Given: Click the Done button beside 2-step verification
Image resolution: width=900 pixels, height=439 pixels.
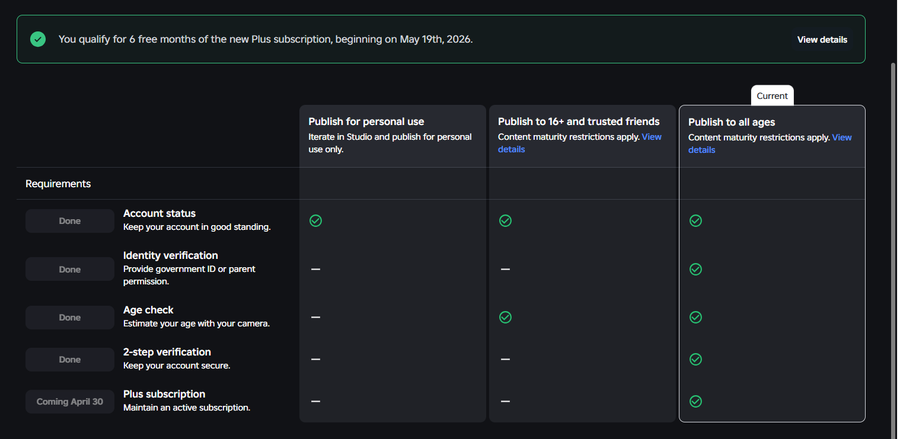Looking at the screenshot, I should (70, 359).
